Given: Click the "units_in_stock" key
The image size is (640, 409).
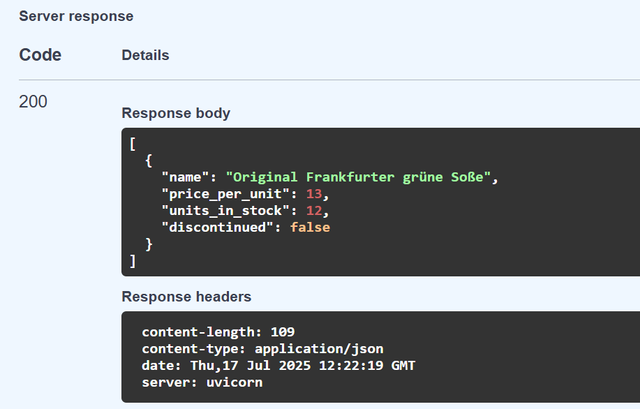Looking at the screenshot, I should click(x=218, y=211).
